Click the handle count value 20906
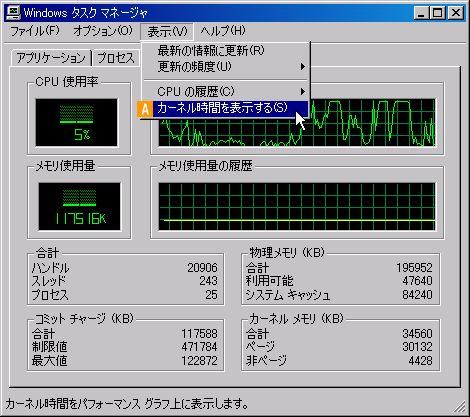This screenshot has height=417, width=470. click(x=202, y=268)
